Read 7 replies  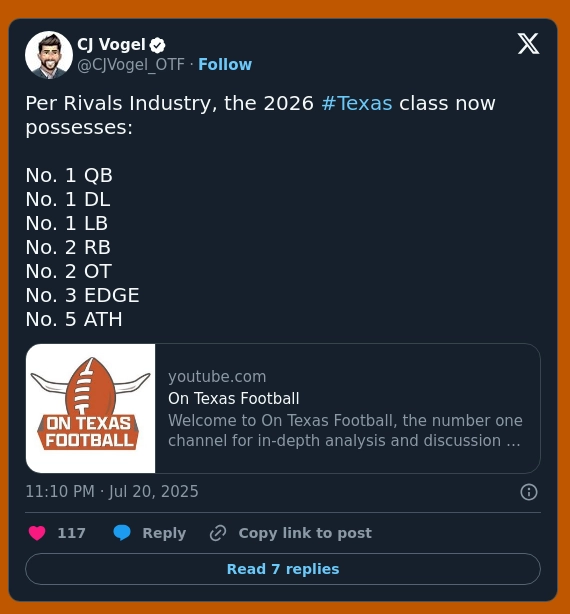click(x=283, y=569)
